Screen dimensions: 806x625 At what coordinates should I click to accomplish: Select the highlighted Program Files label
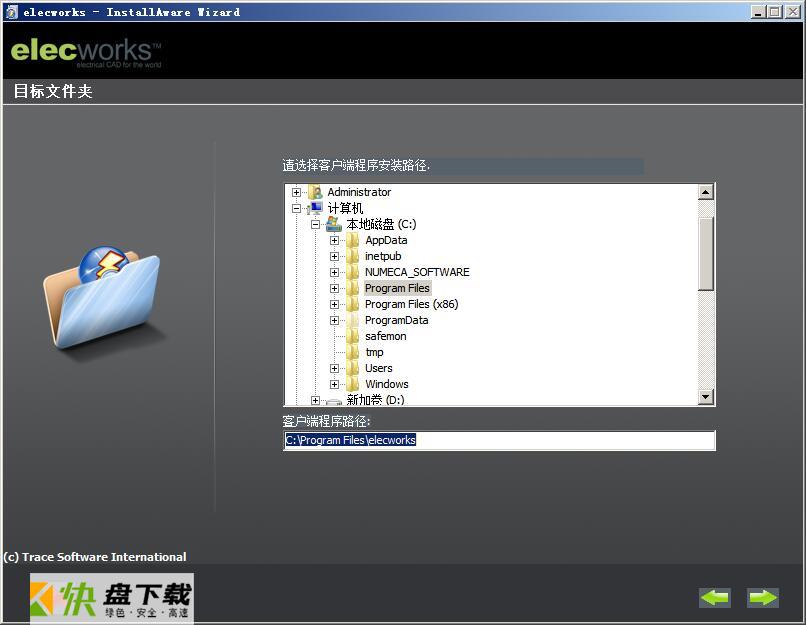coord(397,288)
